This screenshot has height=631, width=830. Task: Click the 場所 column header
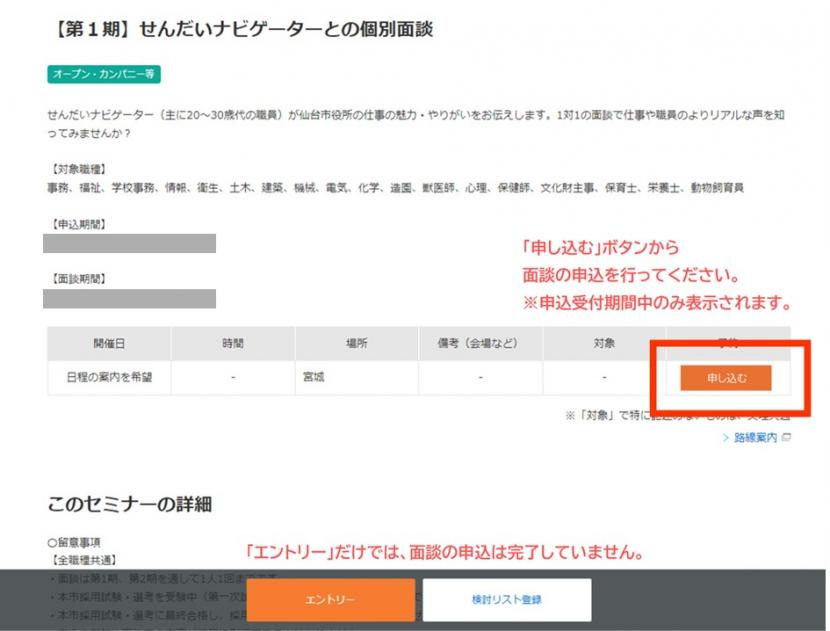pyautogui.click(x=357, y=344)
